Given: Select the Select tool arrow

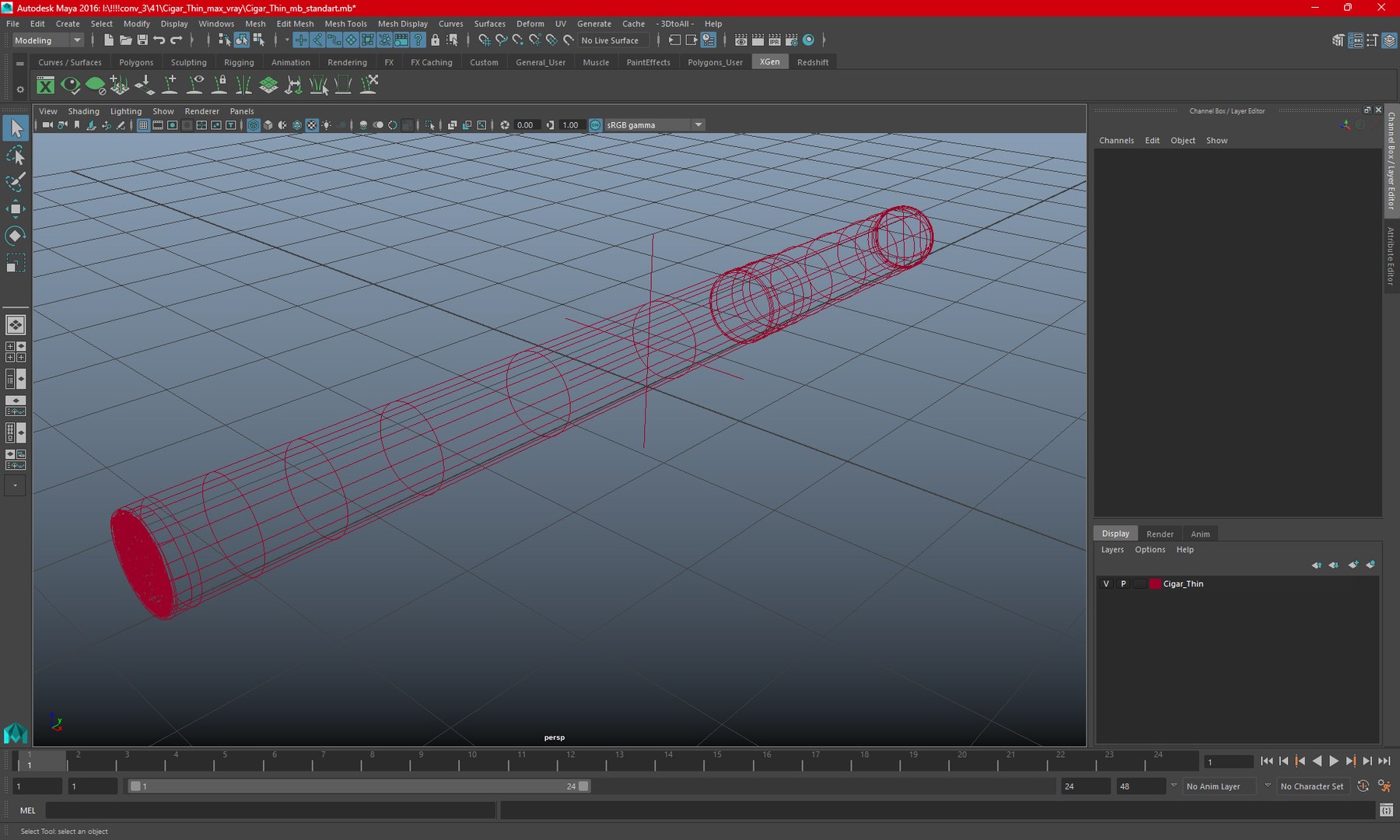Looking at the screenshot, I should click(x=16, y=128).
